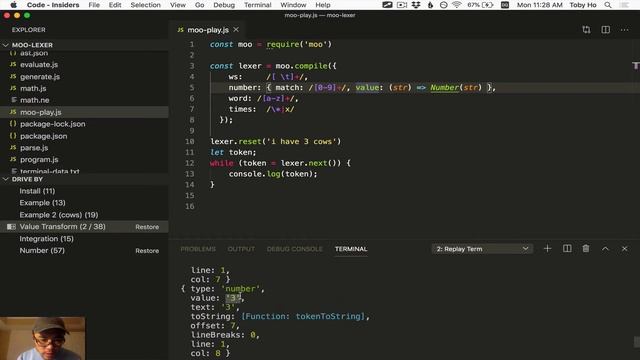Viewport: 640px width, 360px height.
Task: Open the Go menu
Action: [199, 5]
